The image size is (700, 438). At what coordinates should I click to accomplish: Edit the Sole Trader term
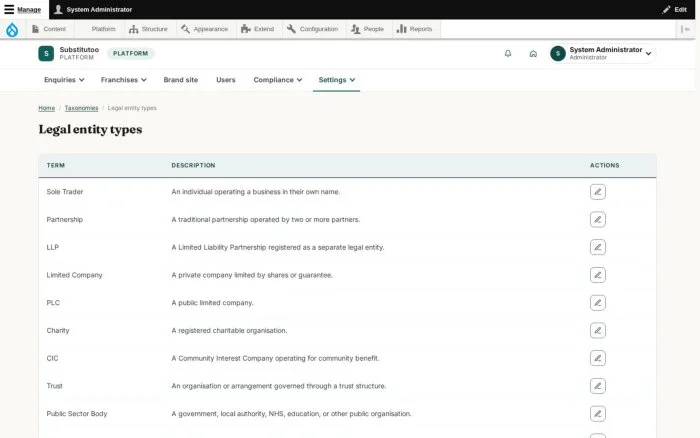point(597,192)
